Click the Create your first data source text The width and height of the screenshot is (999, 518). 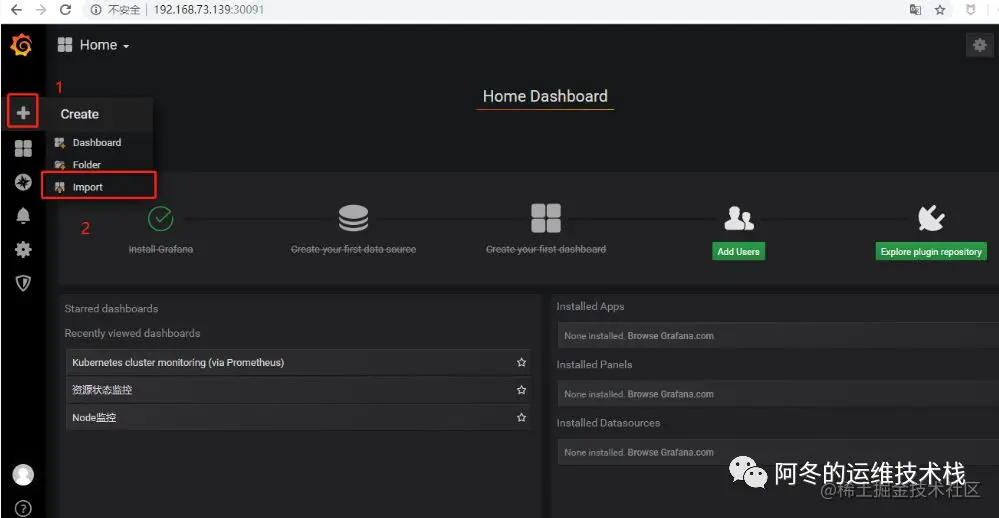coord(353,249)
